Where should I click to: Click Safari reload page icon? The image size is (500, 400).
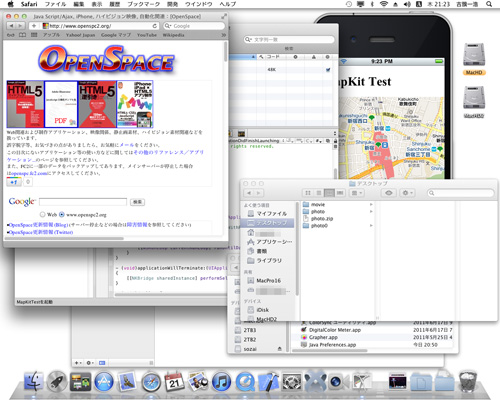click(155, 26)
